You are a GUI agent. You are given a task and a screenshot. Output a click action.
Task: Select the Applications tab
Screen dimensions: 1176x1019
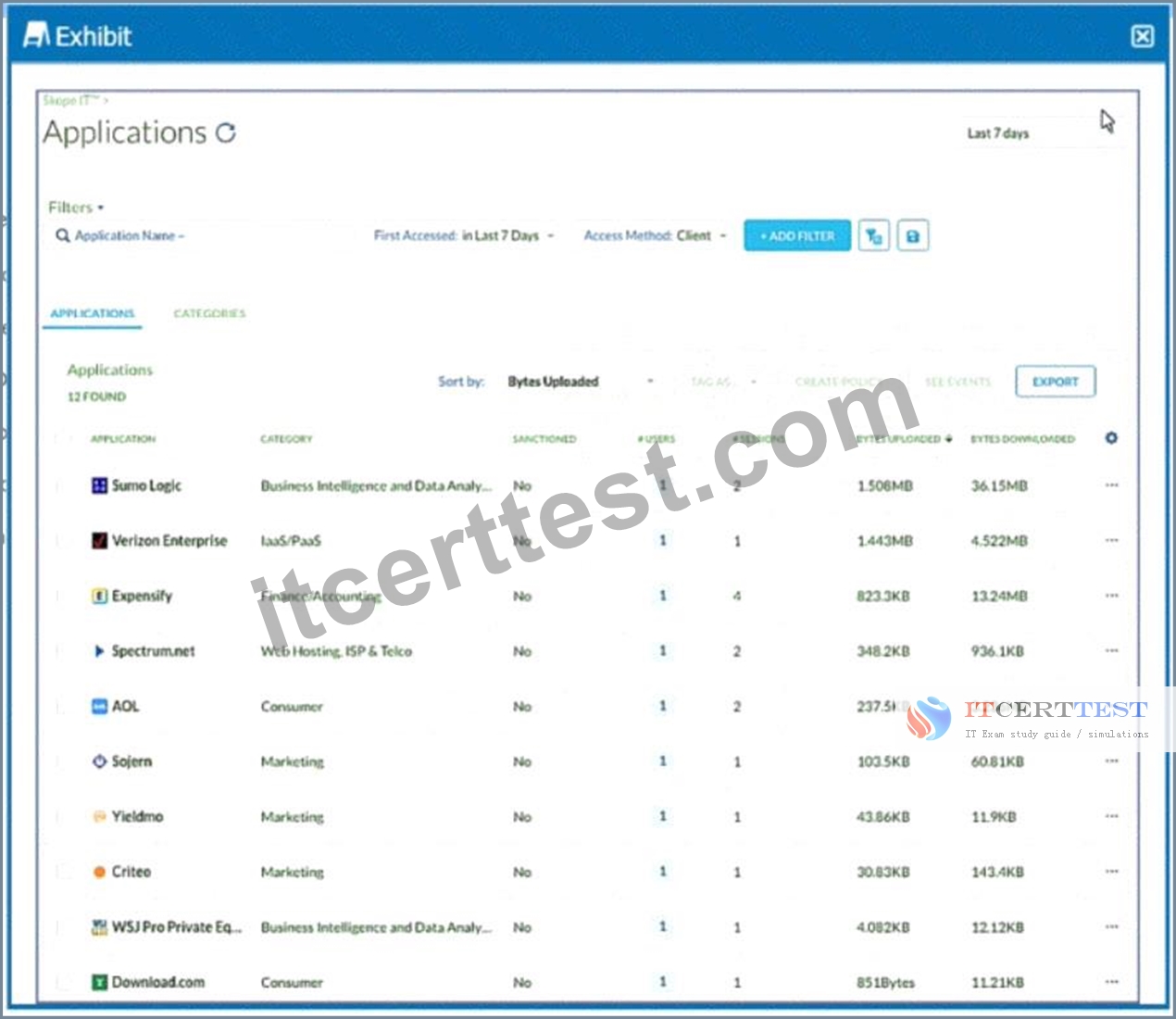pos(93,314)
